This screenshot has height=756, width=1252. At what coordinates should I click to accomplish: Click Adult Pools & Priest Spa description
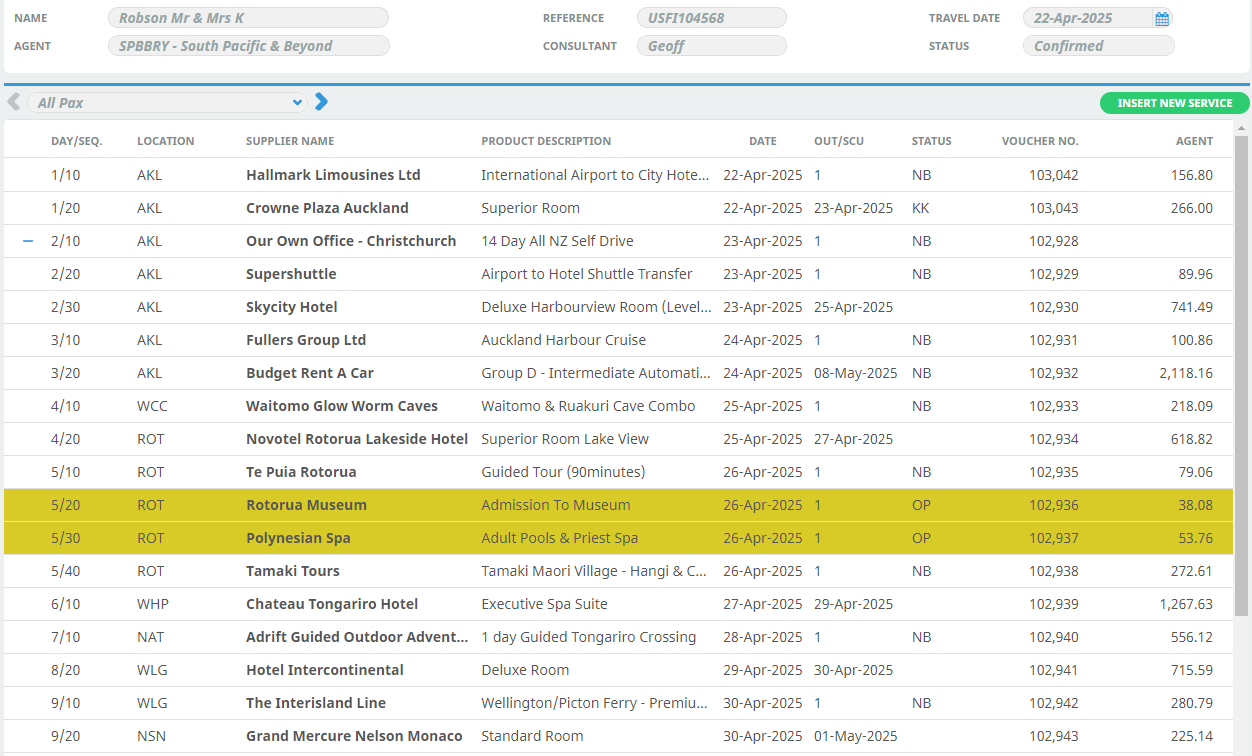(559, 538)
